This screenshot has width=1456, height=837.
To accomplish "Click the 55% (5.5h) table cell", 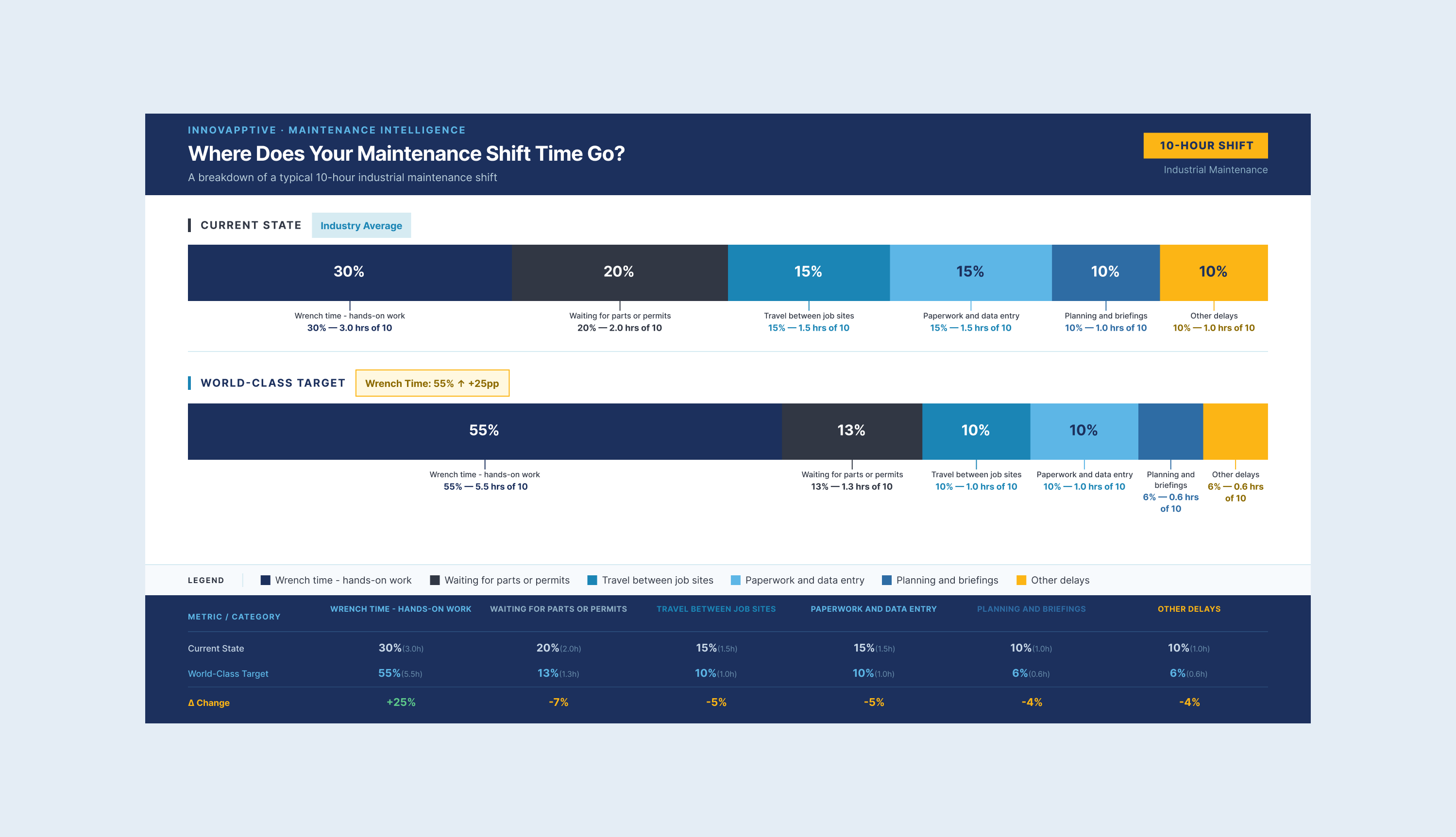I will coord(400,673).
